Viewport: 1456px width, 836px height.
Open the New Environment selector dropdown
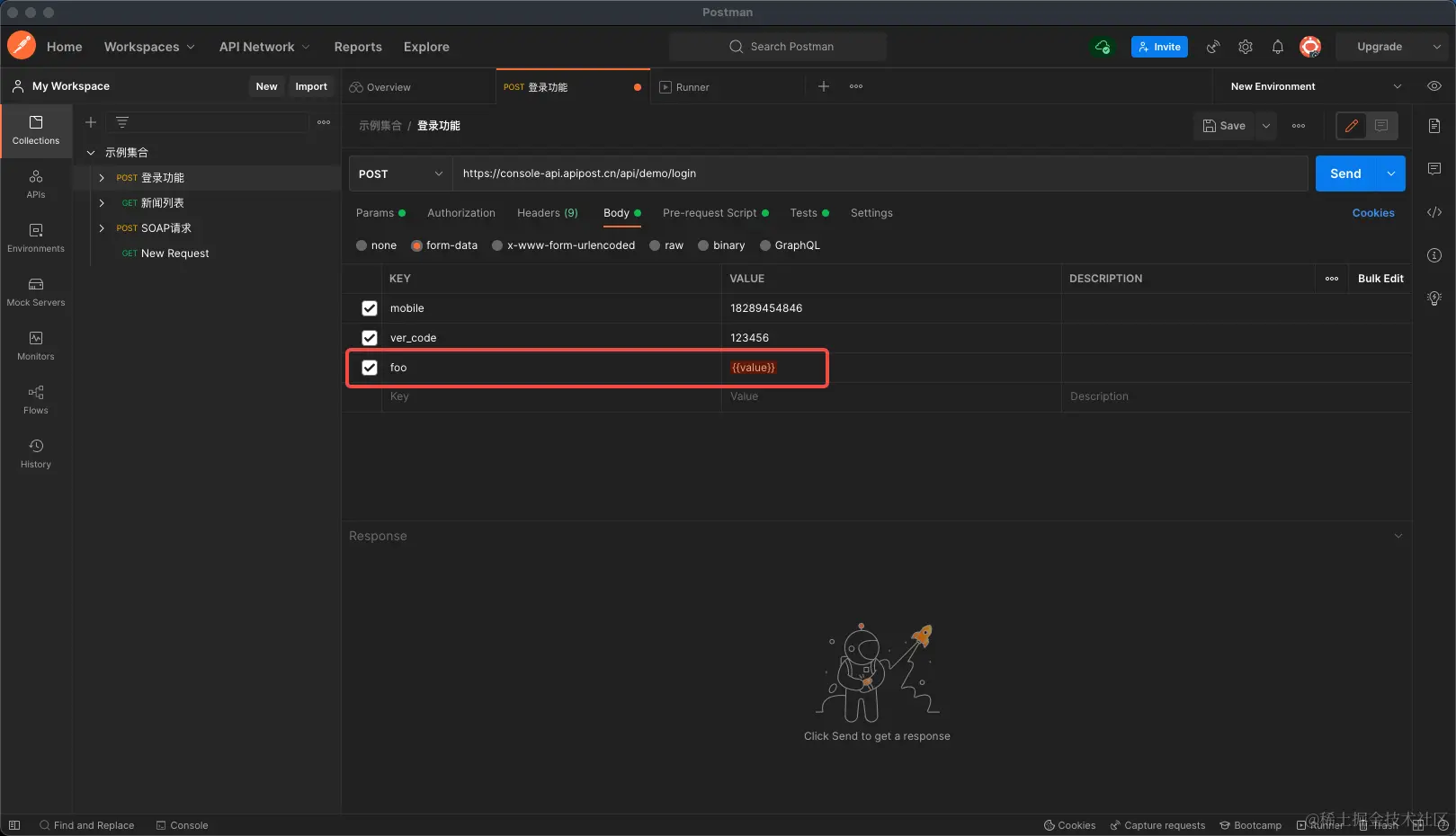[1316, 86]
